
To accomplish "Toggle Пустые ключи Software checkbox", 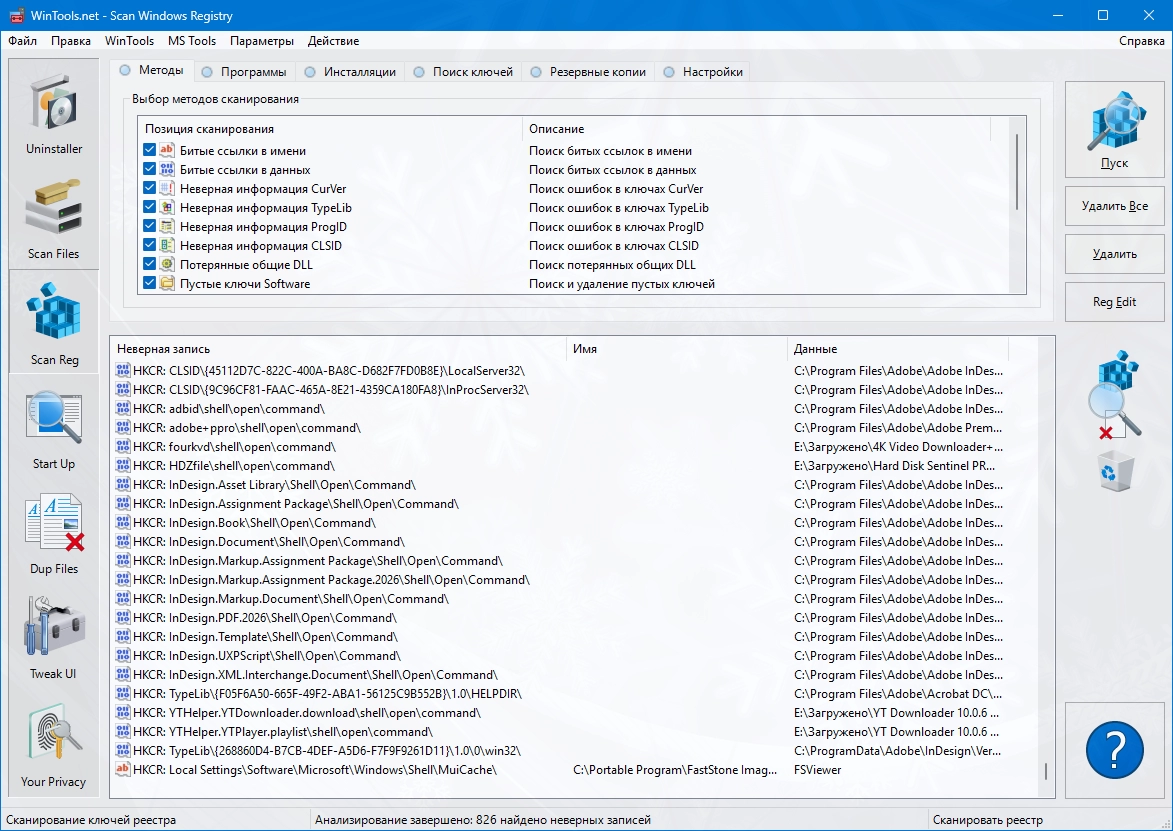I will click(149, 283).
